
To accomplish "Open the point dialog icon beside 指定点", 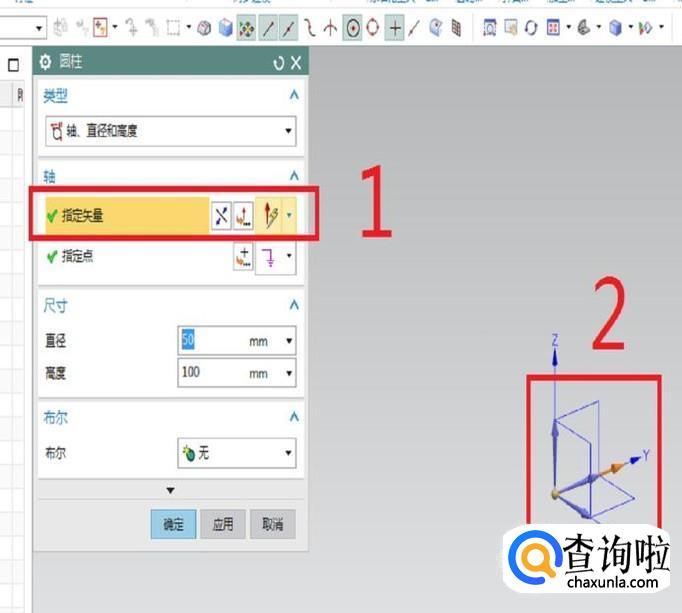I will point(244,258).
